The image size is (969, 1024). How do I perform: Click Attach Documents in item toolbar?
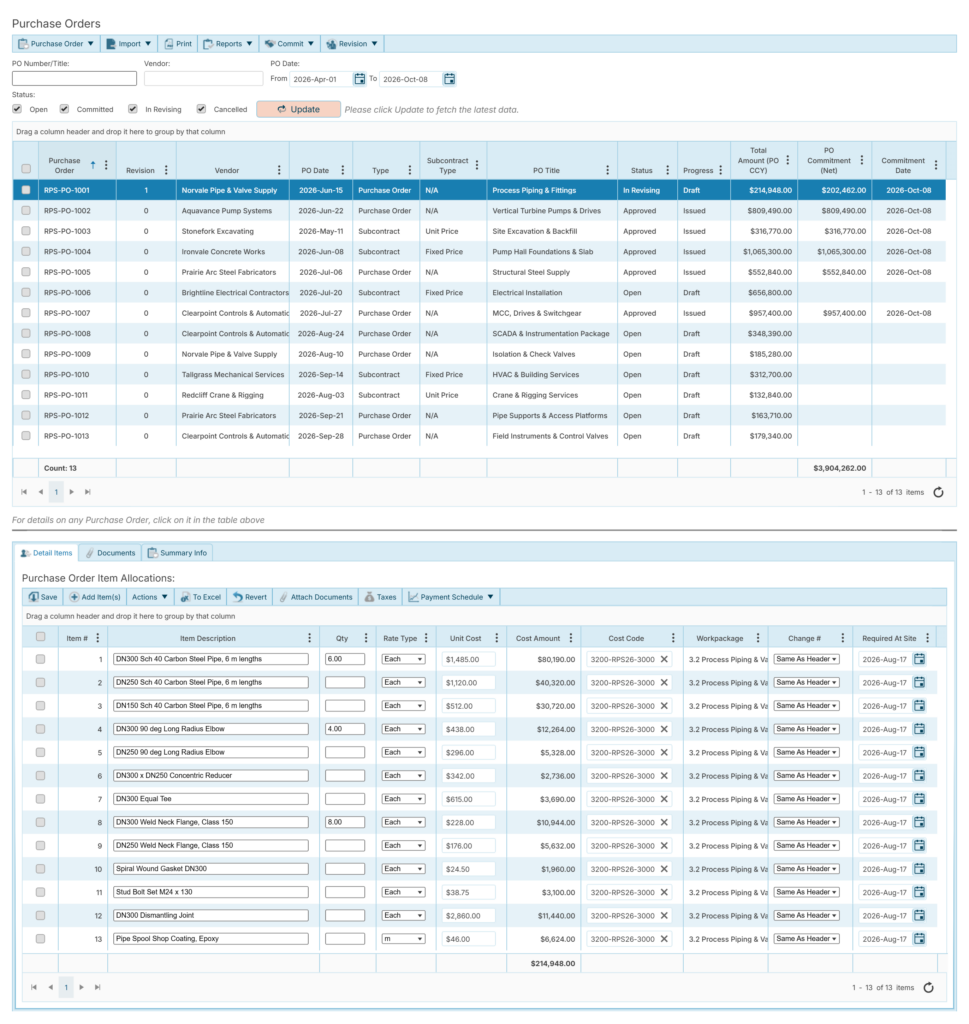[x=316, y=597]
